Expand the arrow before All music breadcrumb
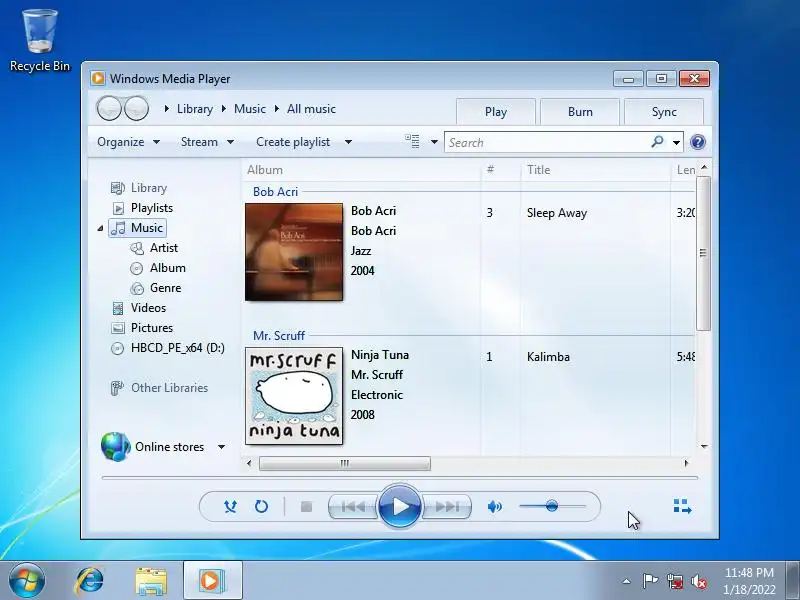The image size is (800, 600). click(x=277, y=109)
